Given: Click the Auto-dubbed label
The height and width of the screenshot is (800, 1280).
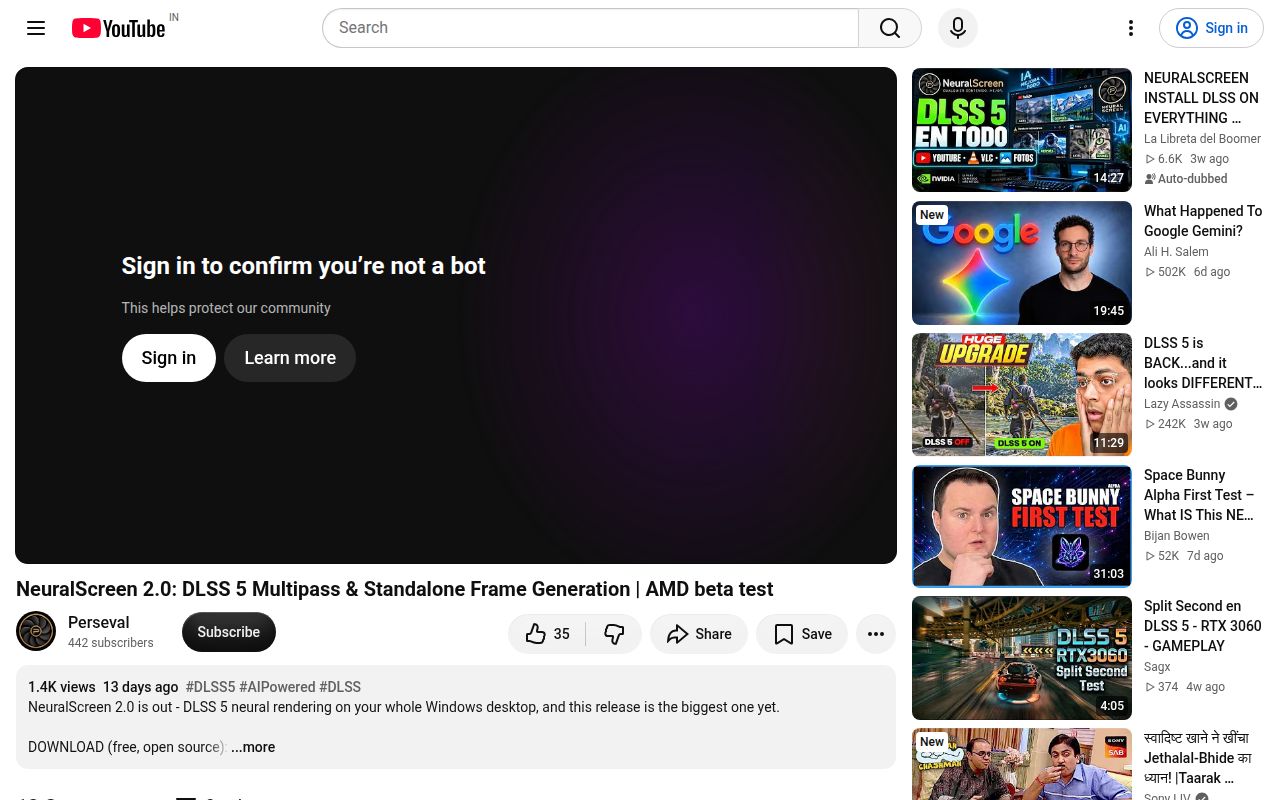Looking at the screenshot, I should point(1186,179).
